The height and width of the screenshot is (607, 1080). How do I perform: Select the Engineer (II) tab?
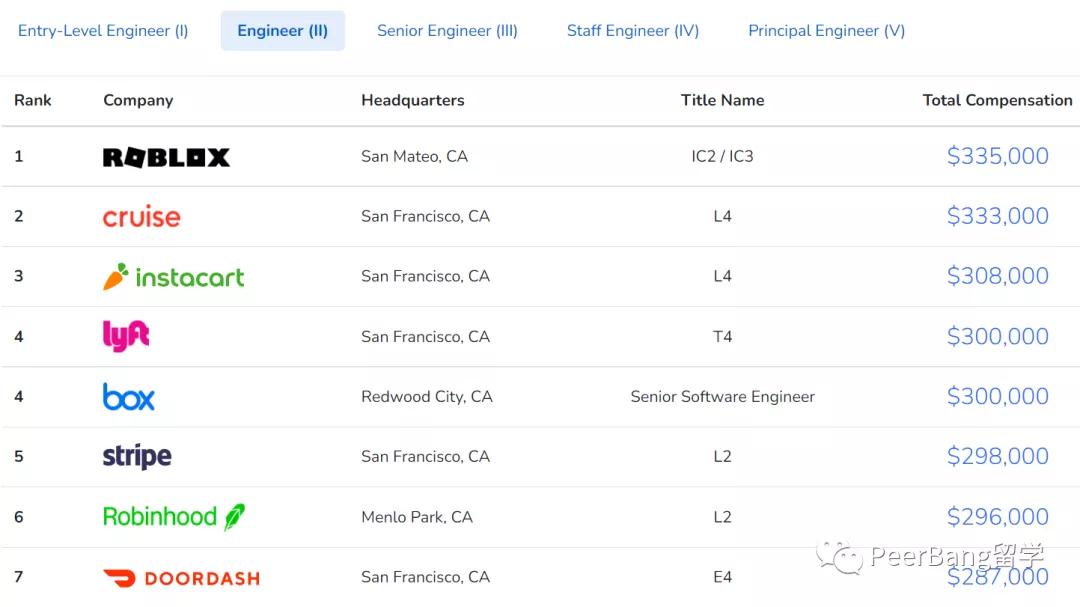point(282,31)
